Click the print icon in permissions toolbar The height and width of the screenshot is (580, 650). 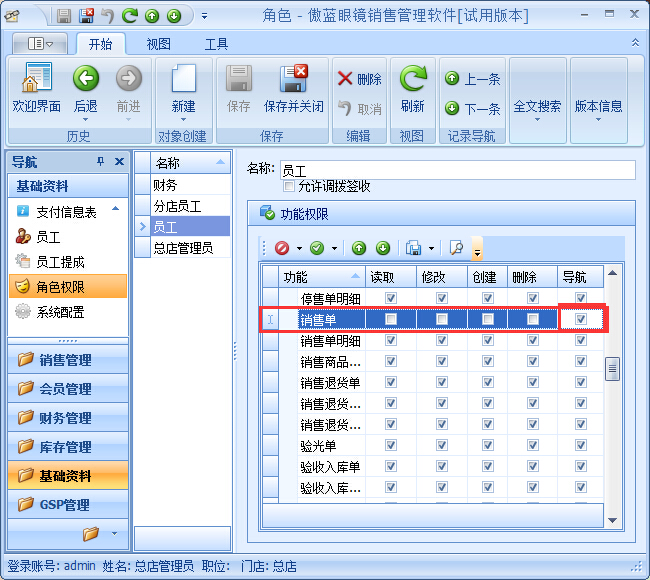tap(414, 248)
